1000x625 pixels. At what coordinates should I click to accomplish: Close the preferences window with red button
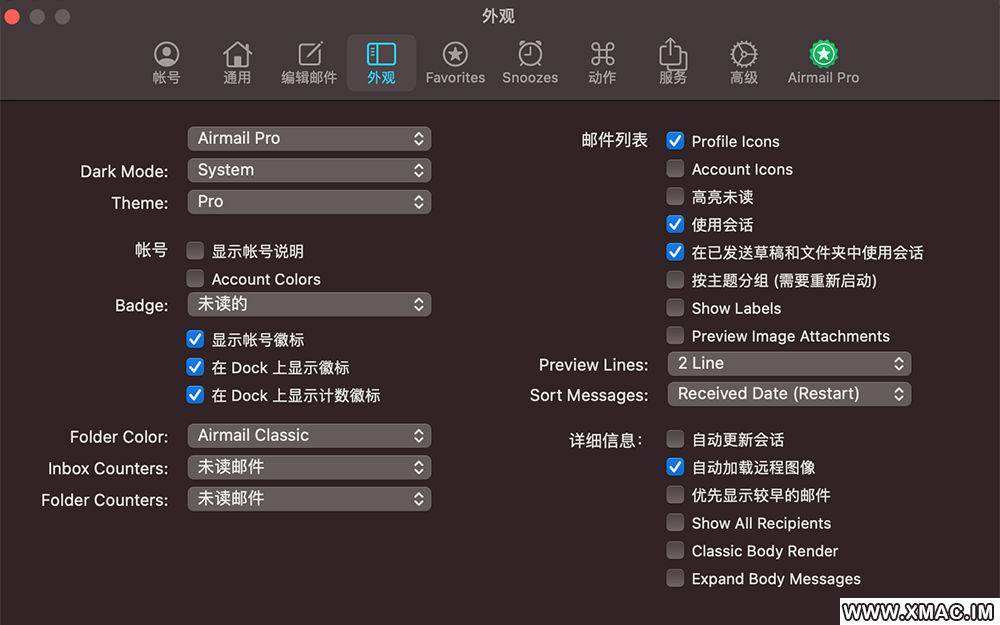(x=11, y=16)
